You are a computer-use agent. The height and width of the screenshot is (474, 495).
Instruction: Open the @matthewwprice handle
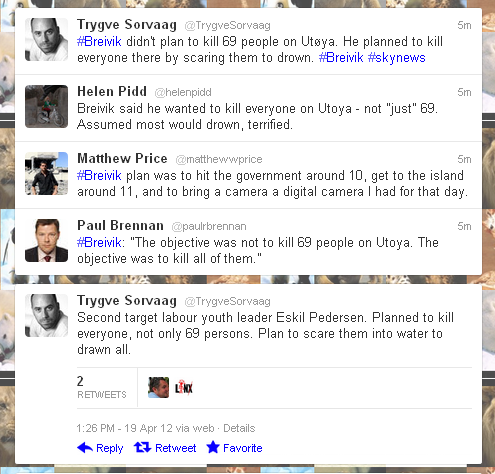pos(219,159)
